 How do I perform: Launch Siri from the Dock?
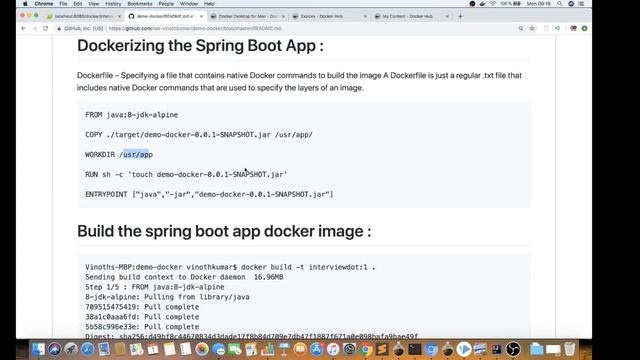point(55,349)
